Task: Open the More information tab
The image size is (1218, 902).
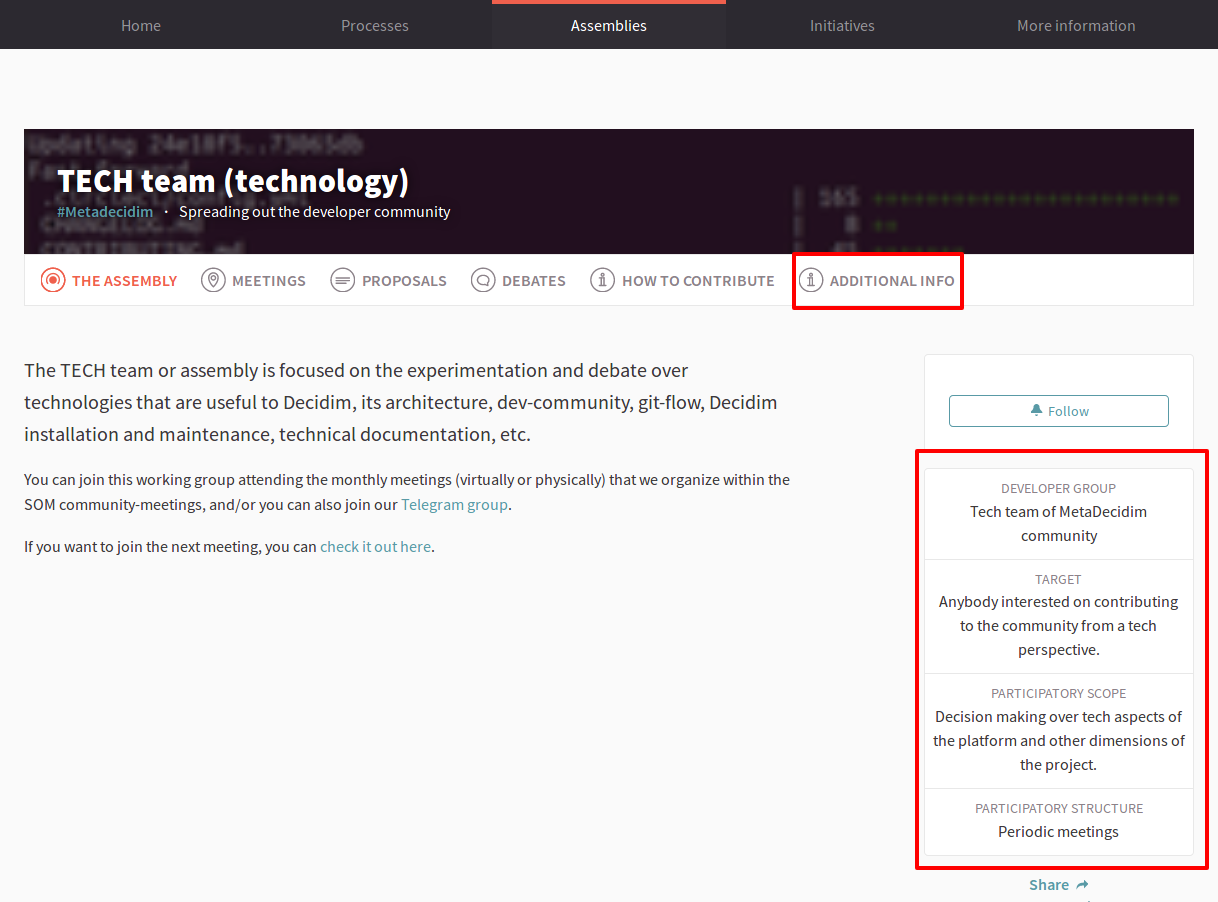Action: (1076, 25)
